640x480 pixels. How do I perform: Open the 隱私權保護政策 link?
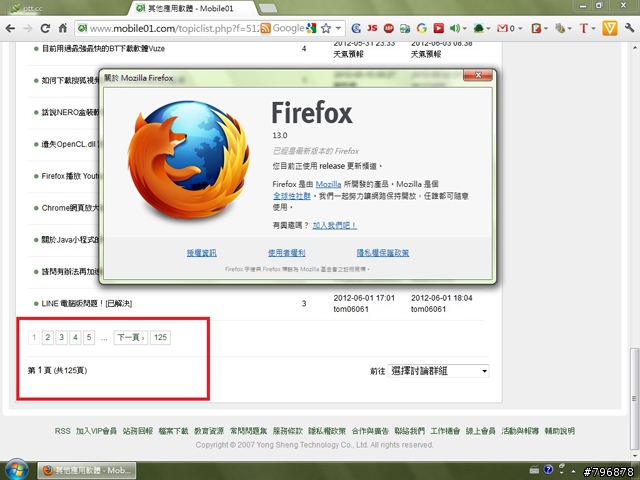(x=383, y=253)
